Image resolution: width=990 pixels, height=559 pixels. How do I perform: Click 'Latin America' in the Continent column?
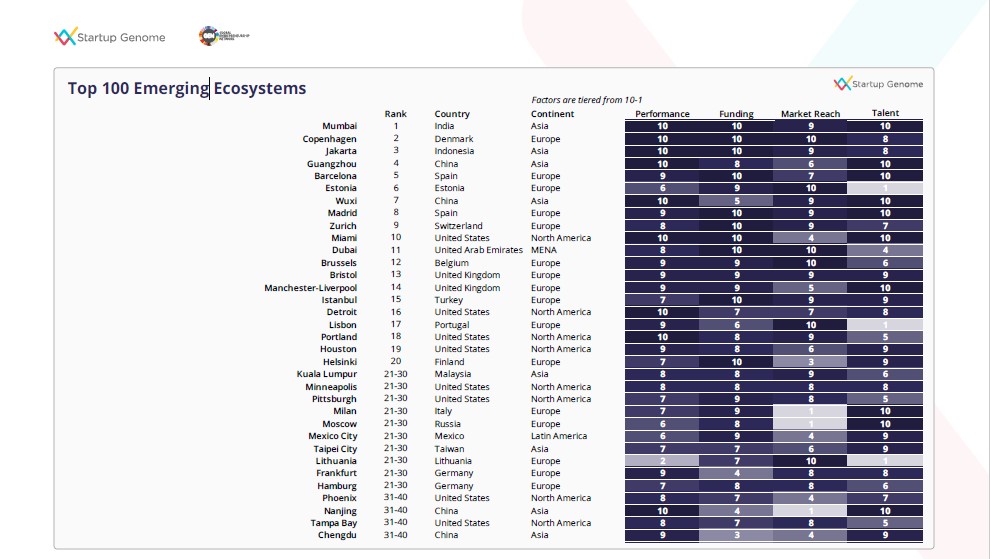[559, 436]
